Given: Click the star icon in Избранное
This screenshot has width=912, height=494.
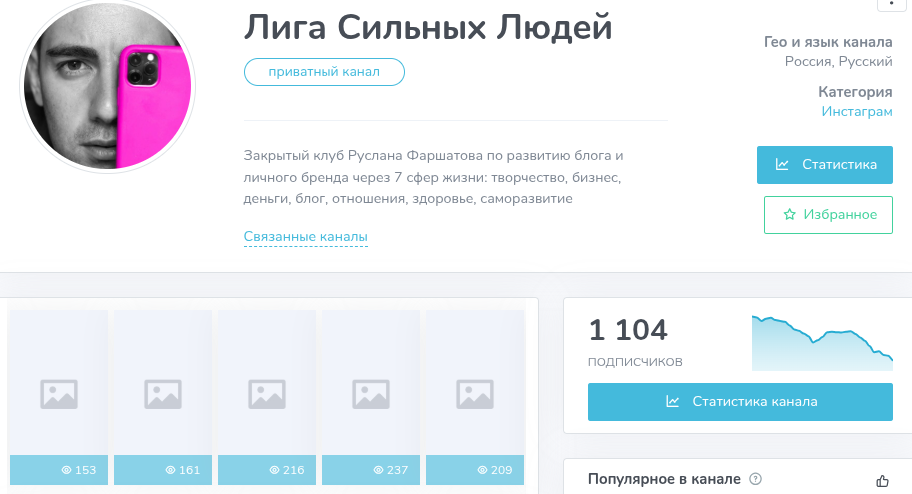Looking at the screenshot, I should [789, 215].
